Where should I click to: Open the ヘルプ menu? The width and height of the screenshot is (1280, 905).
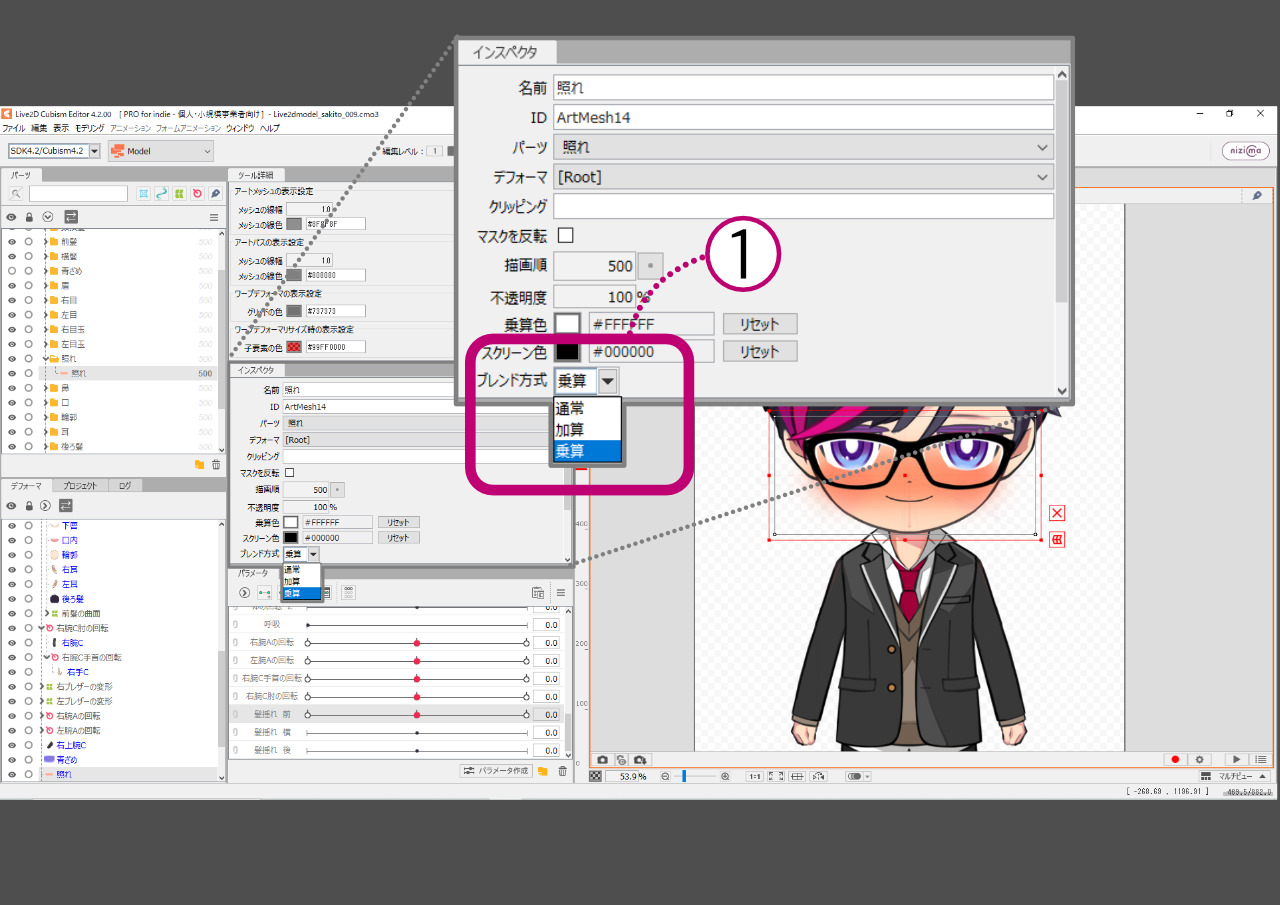(269, 128)
